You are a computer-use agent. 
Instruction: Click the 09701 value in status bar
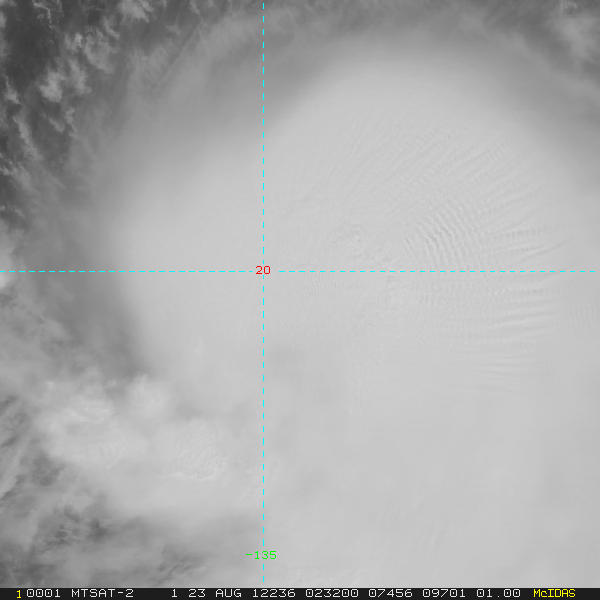click(x=444, y=593)
